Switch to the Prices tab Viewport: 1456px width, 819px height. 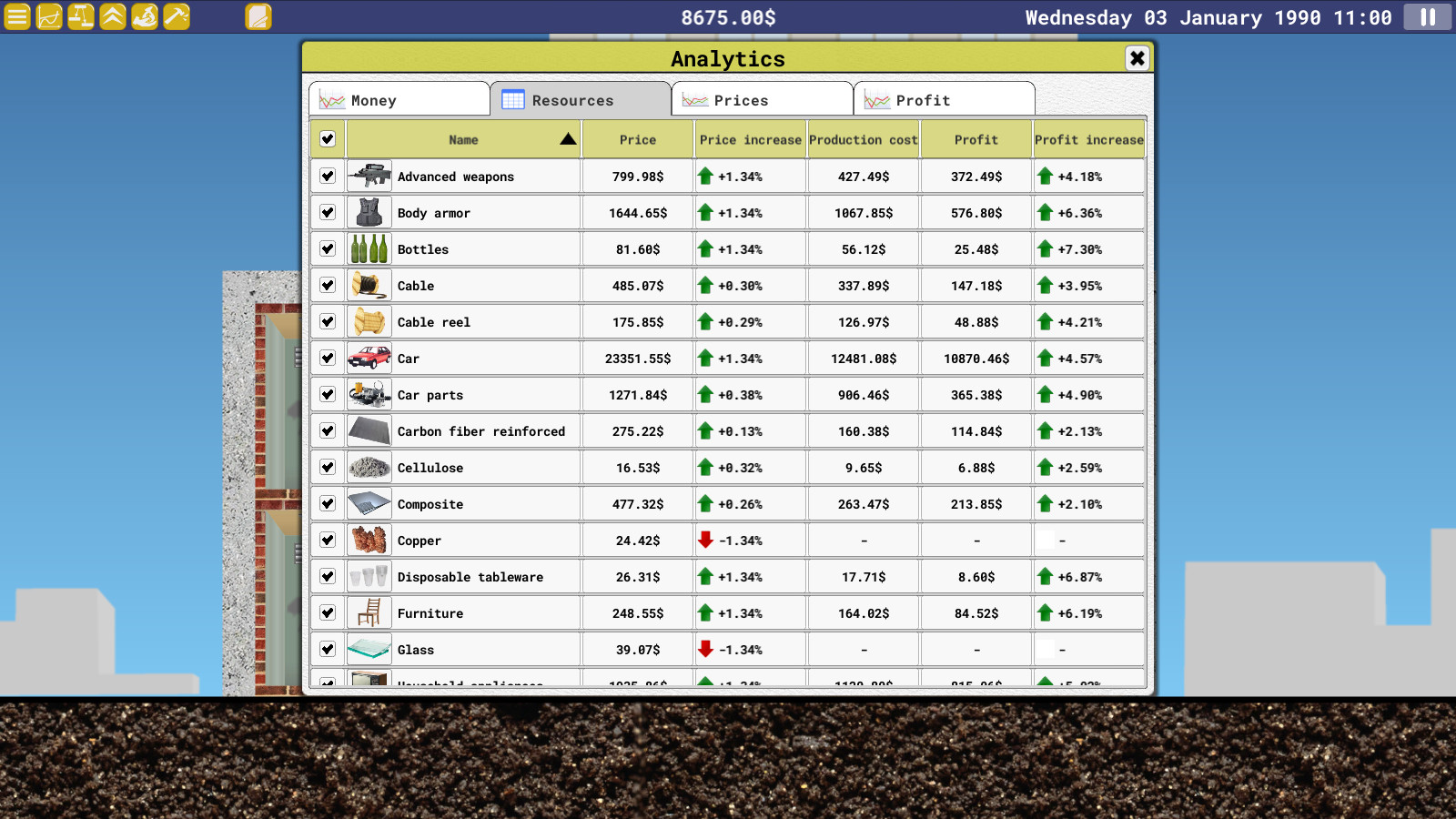pos(762,99)
